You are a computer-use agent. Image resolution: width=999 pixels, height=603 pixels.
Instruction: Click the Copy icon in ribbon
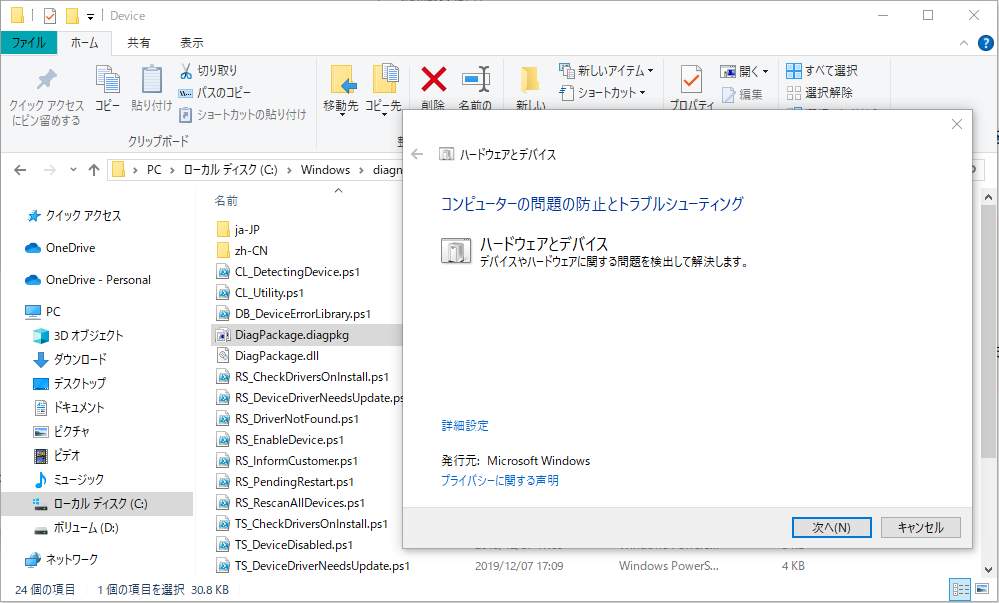click(x=107, y=80)
